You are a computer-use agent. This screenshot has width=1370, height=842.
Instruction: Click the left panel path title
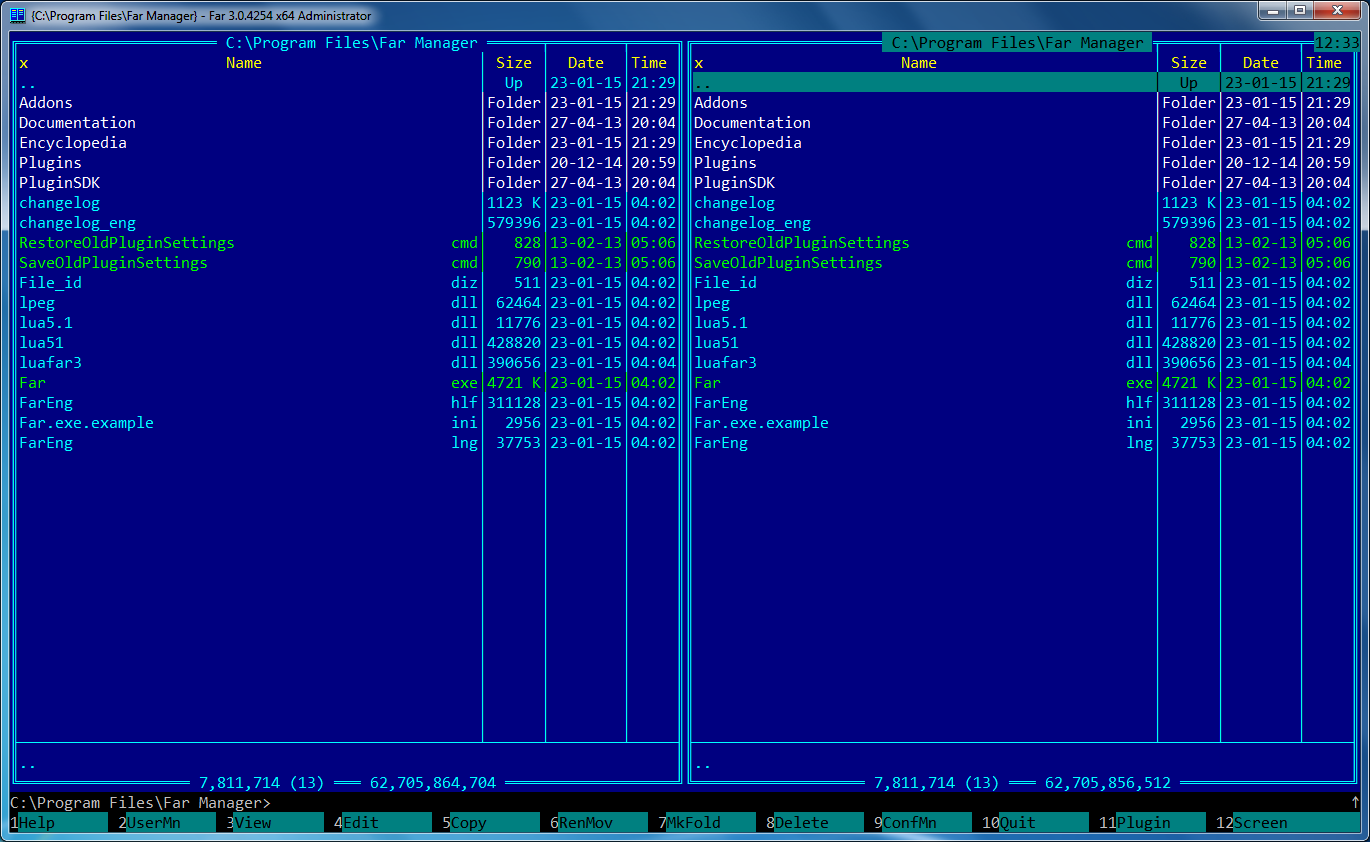click(x=352, y=43)
